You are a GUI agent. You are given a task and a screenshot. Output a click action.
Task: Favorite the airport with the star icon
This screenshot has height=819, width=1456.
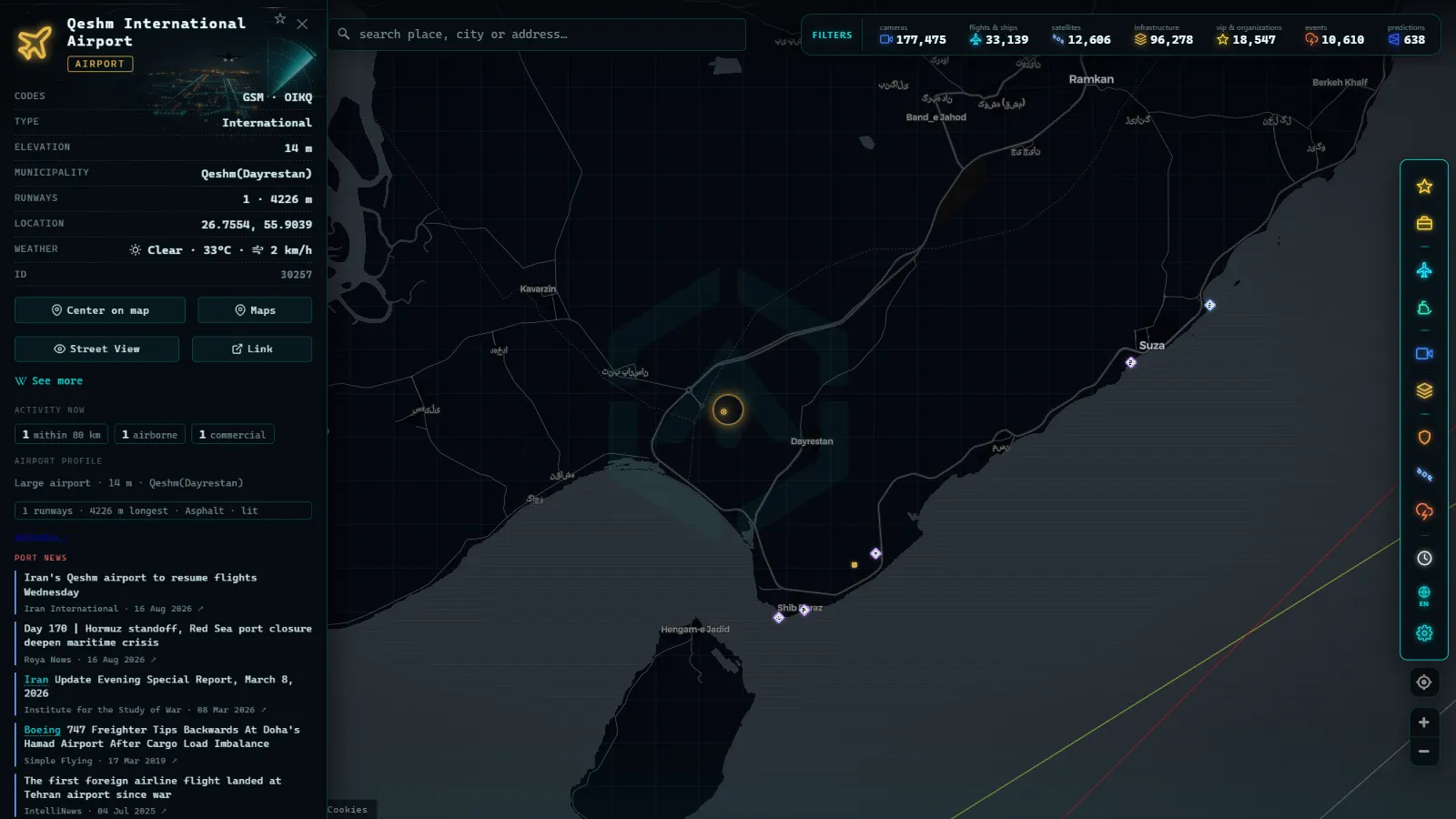point(280,19)
